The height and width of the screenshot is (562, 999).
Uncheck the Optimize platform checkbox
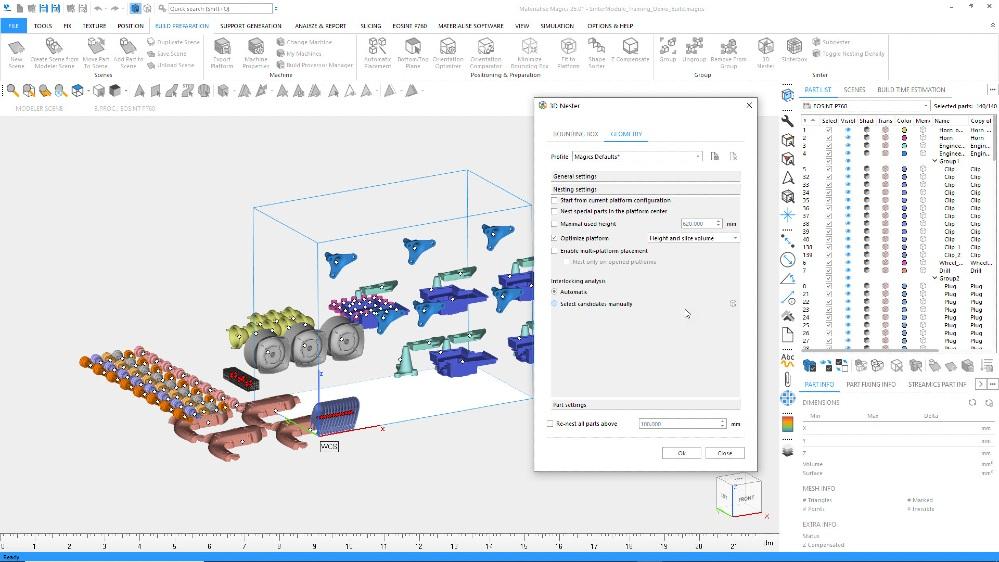[x=555, y=238]
